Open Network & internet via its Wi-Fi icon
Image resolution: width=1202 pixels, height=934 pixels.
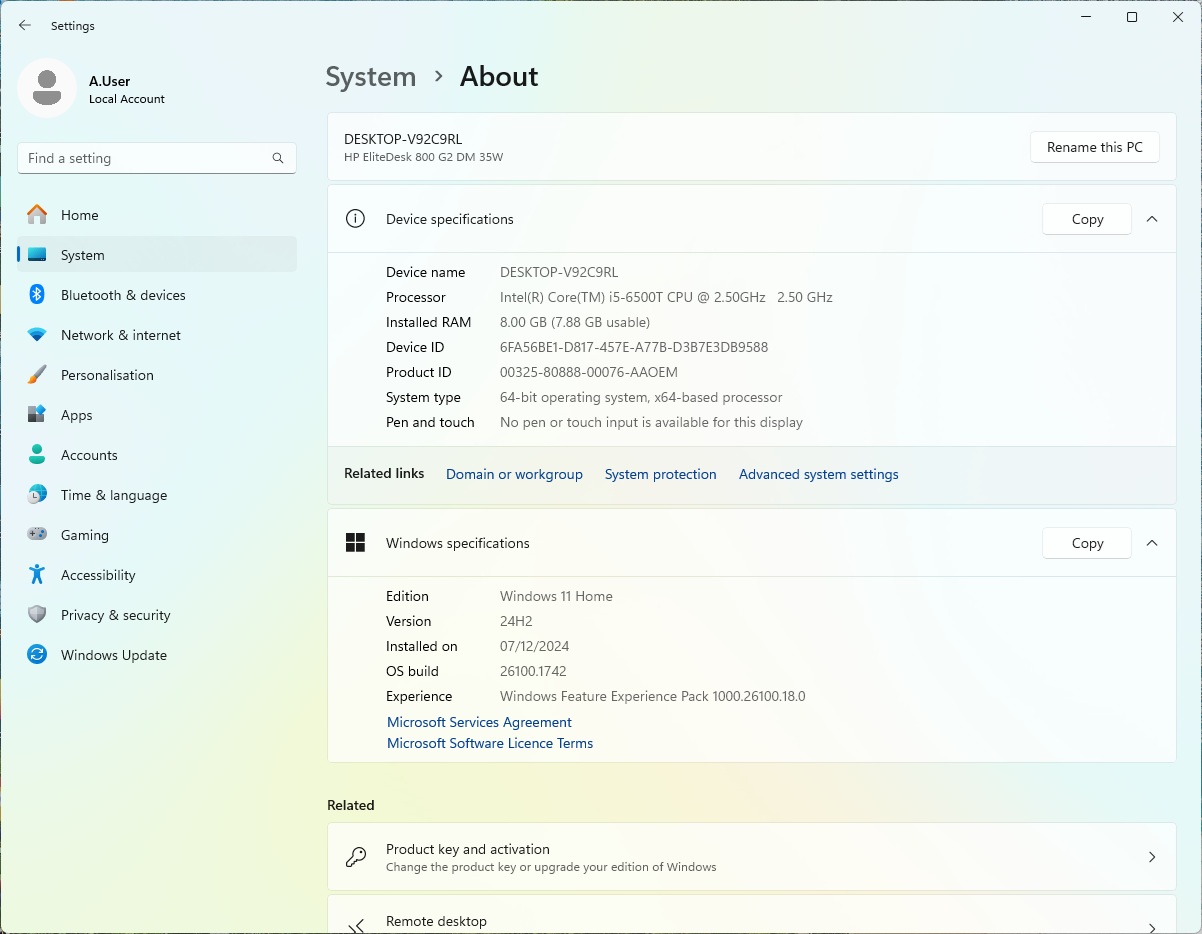pos(37,335)
